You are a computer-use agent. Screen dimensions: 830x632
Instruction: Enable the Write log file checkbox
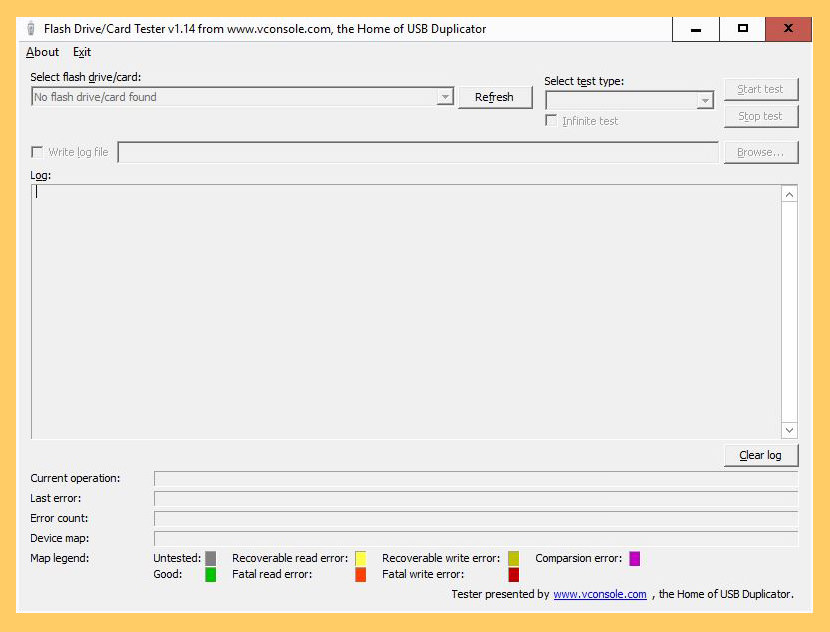(x=37, y=152)
